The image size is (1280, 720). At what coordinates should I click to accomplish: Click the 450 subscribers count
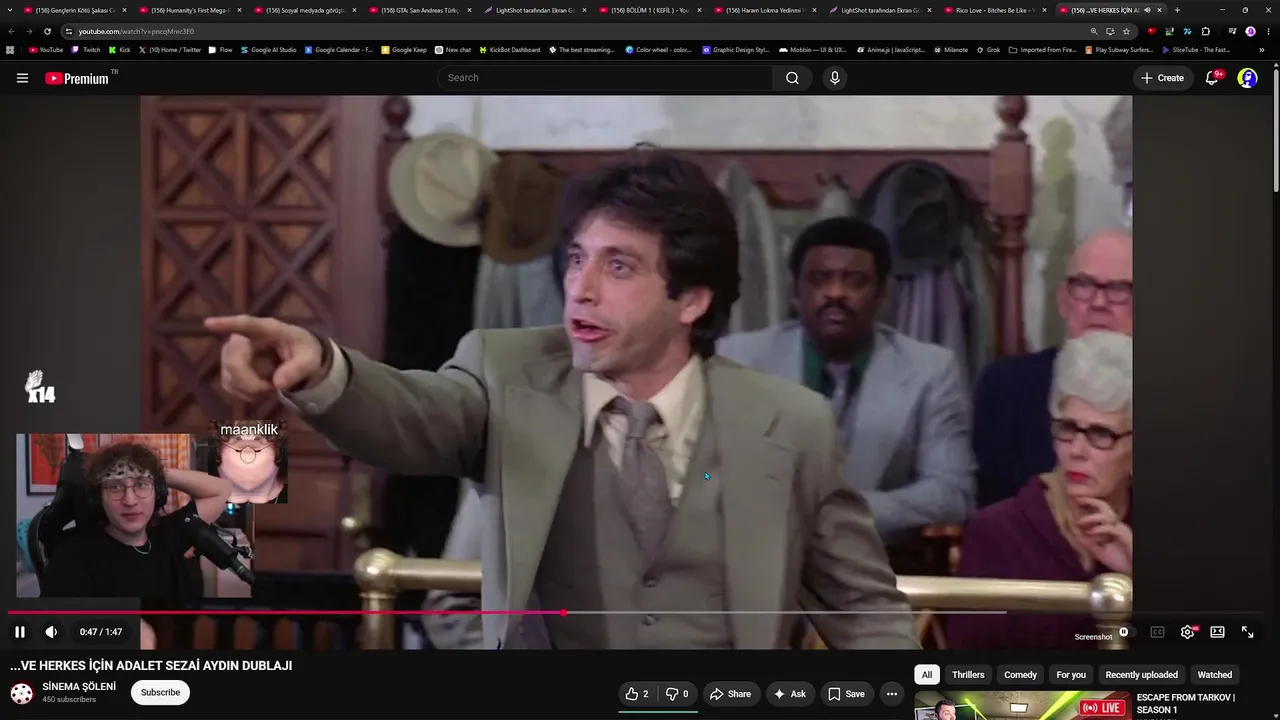[x=69, y=700]
